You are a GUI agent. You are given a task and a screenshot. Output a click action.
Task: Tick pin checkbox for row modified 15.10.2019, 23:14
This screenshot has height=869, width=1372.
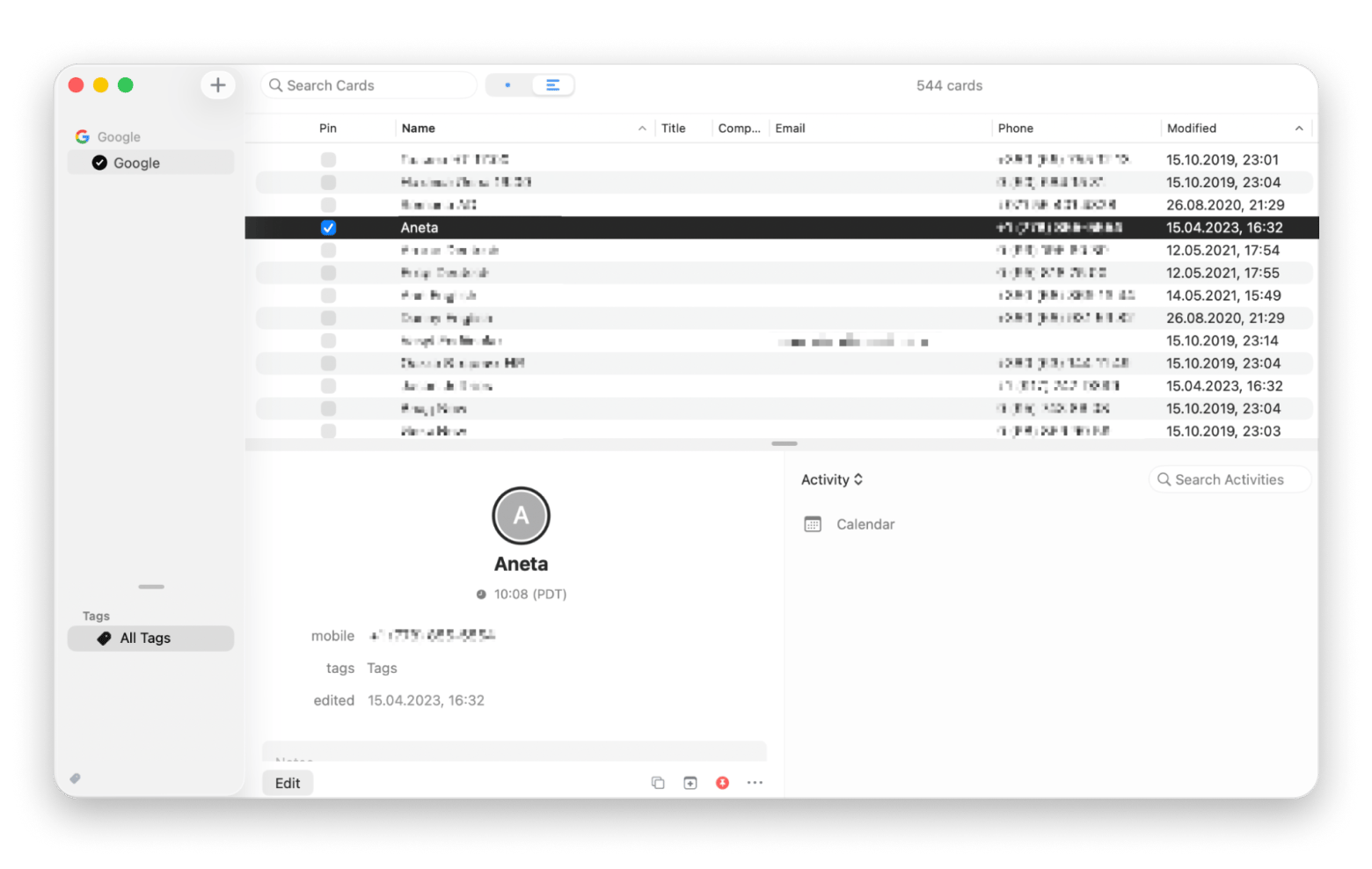328,340
